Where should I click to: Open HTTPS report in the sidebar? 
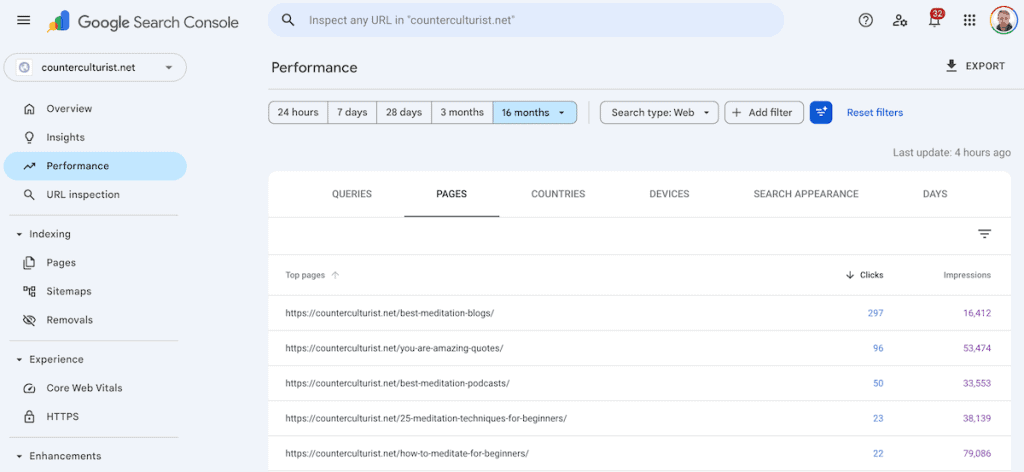point(95,417)
